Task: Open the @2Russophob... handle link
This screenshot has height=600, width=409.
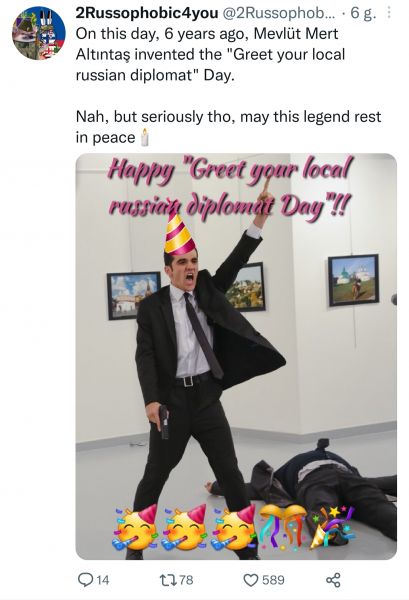Action: tap(279, 13)
